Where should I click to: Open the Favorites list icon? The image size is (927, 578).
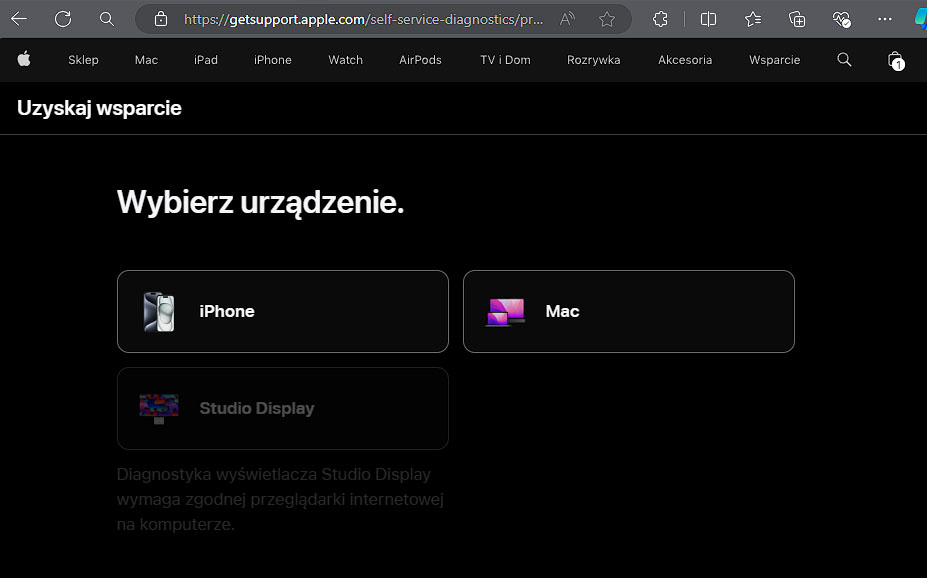click(753, 20)
